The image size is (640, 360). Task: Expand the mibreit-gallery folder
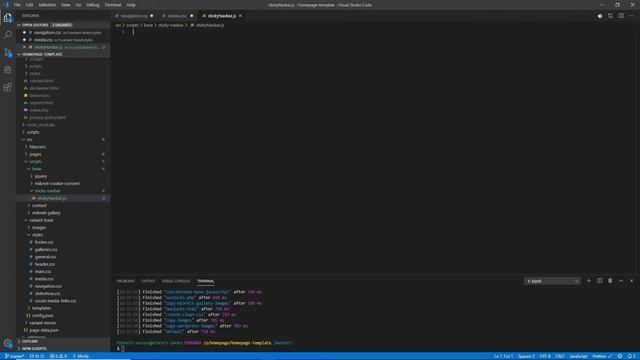(x=63, y=213)
